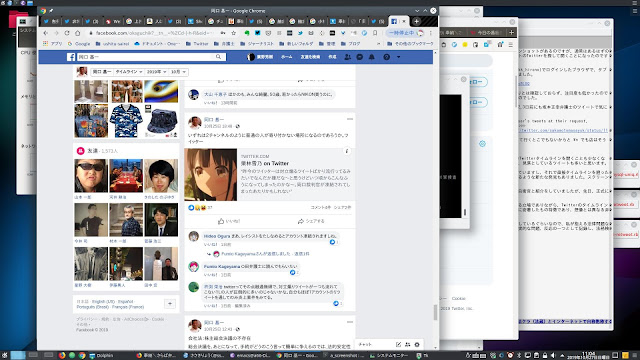Click the Chrome address bar URL
The image size is (640, 360).
(154, 33)
